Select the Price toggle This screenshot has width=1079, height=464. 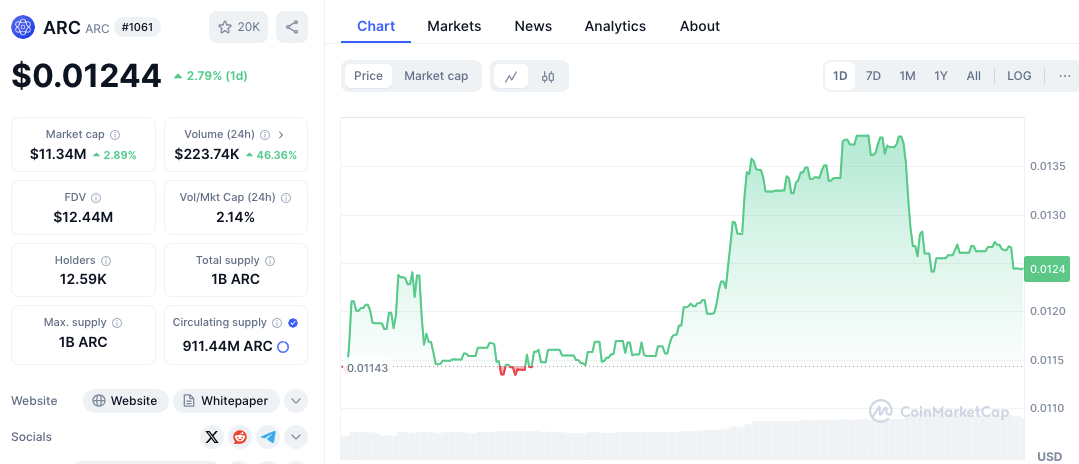[368, 76]
